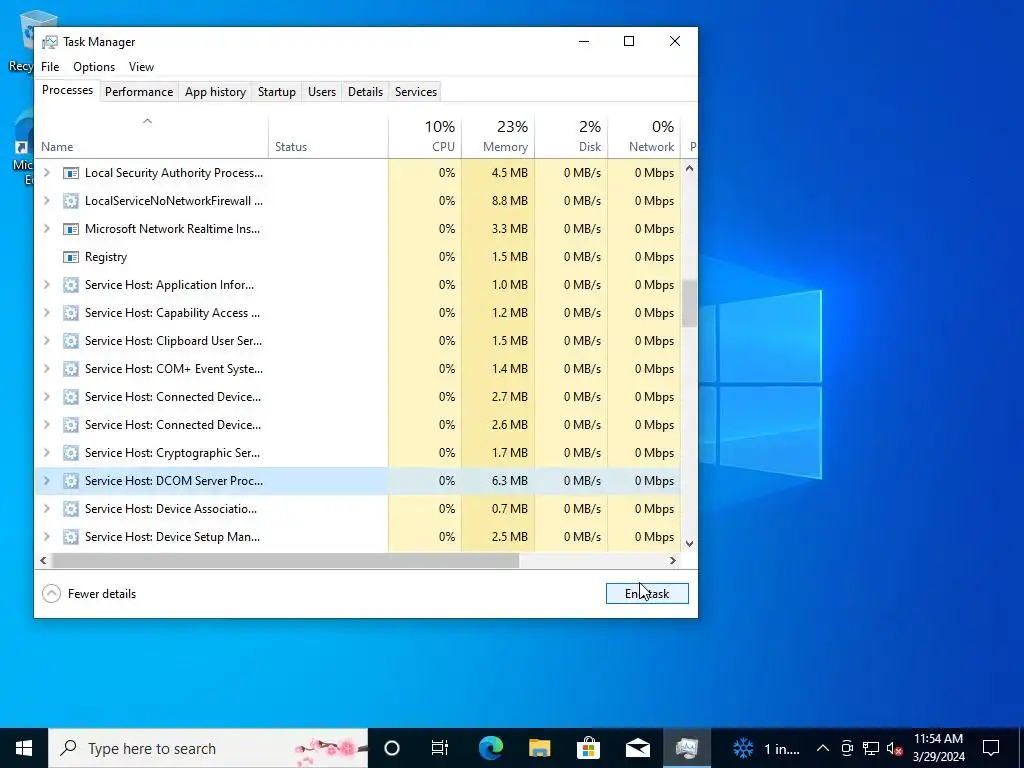Expand Service Host: COM+ Event System row

pyautogui.click(x=46, y=369)
